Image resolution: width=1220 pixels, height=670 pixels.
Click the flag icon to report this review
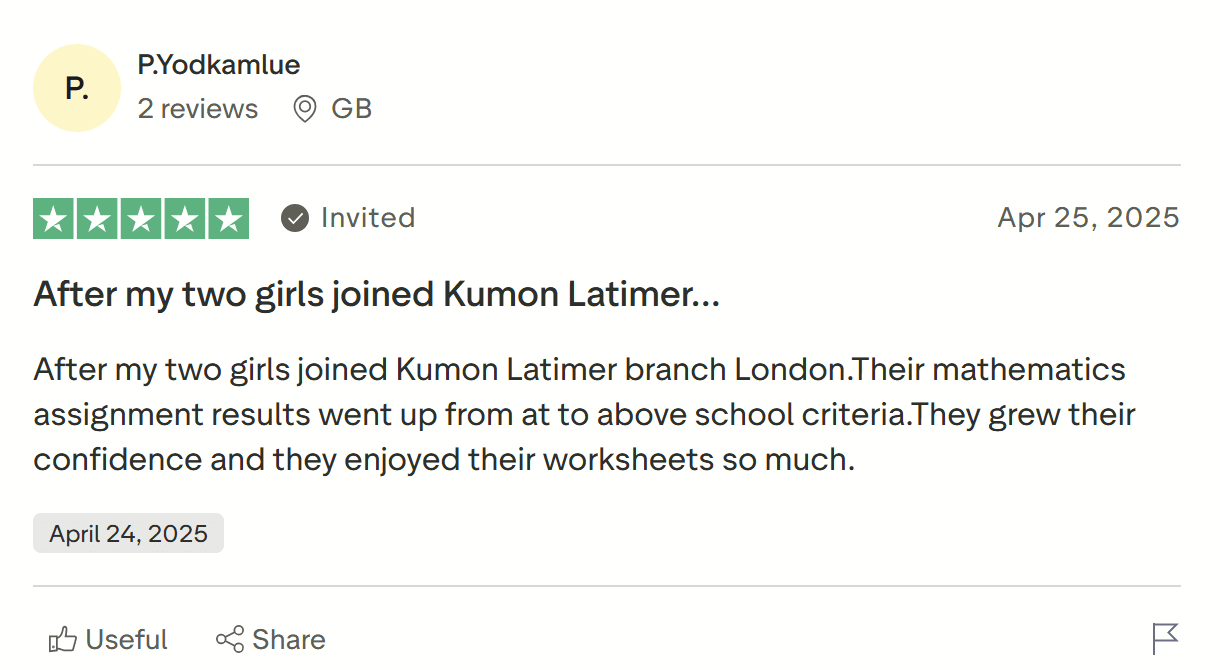pos(1166,637)
